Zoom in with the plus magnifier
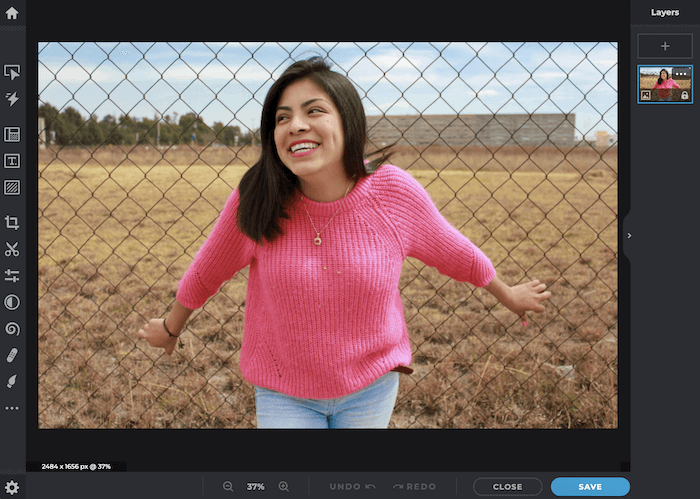 point(283,487)
